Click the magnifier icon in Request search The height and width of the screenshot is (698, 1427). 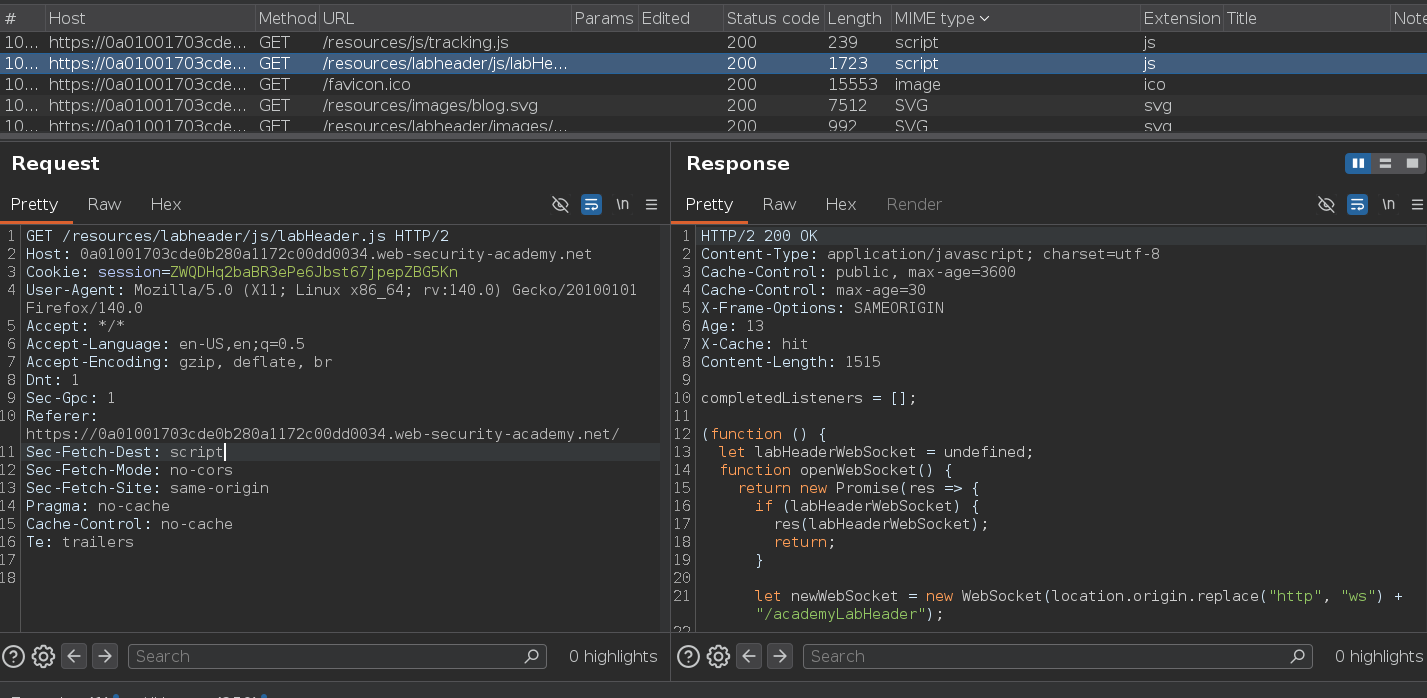(532, 656)
